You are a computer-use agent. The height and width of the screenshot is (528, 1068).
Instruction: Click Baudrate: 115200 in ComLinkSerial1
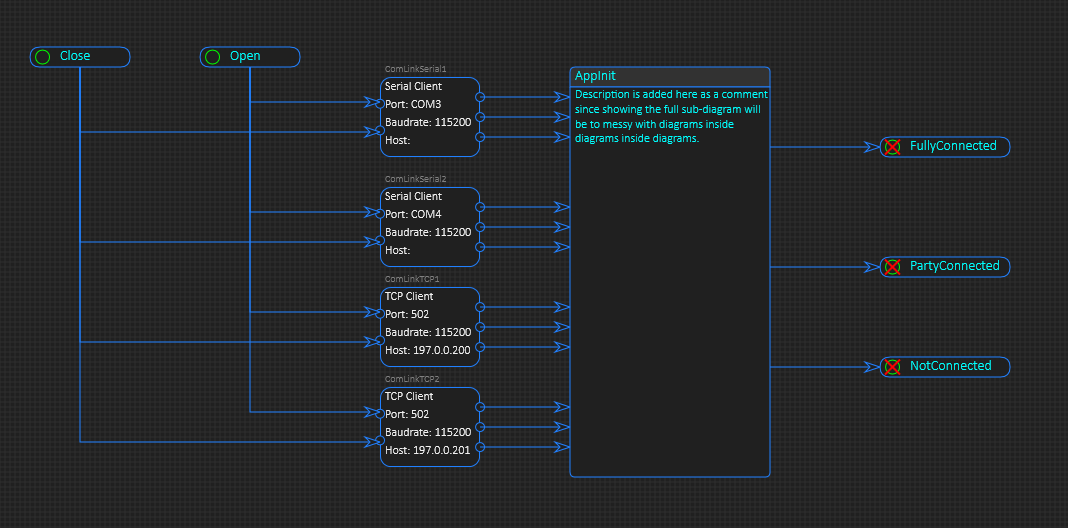coord(428,123)
